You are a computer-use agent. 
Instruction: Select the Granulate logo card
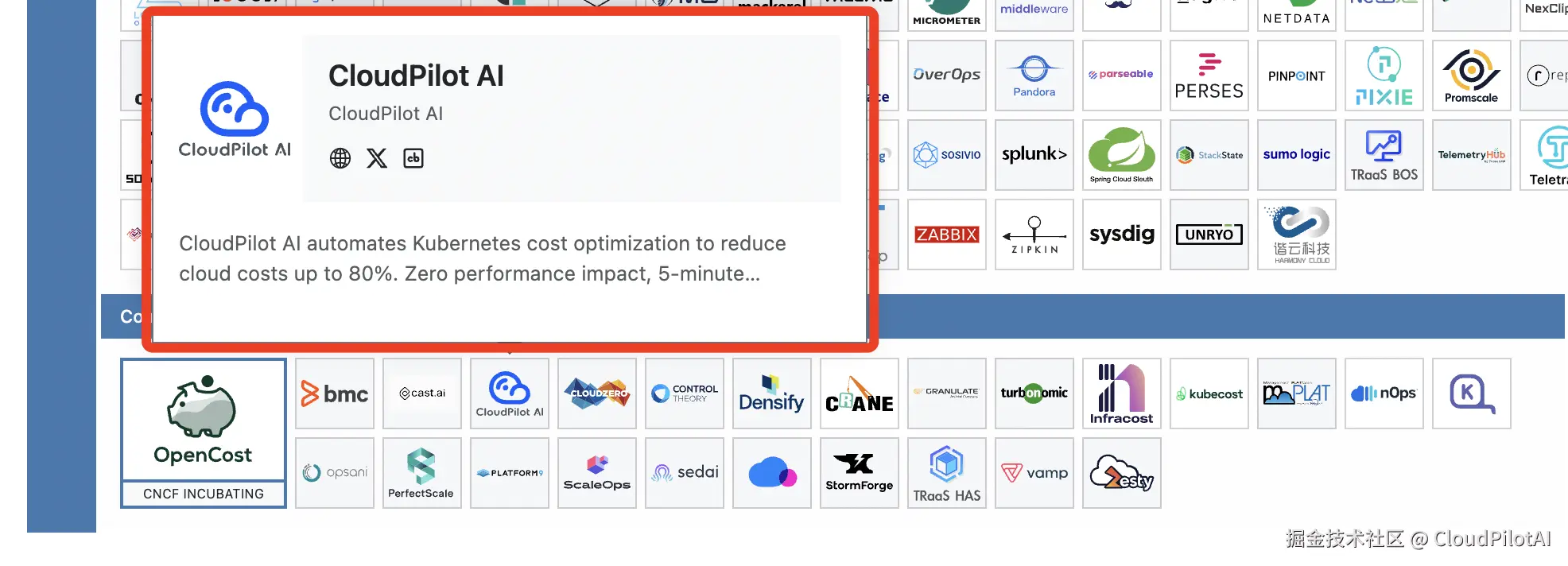pos(947,393)
